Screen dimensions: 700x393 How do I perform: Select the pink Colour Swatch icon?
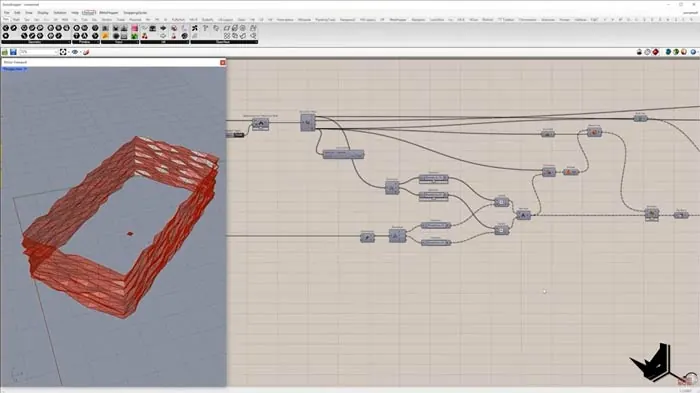[134, 28]
